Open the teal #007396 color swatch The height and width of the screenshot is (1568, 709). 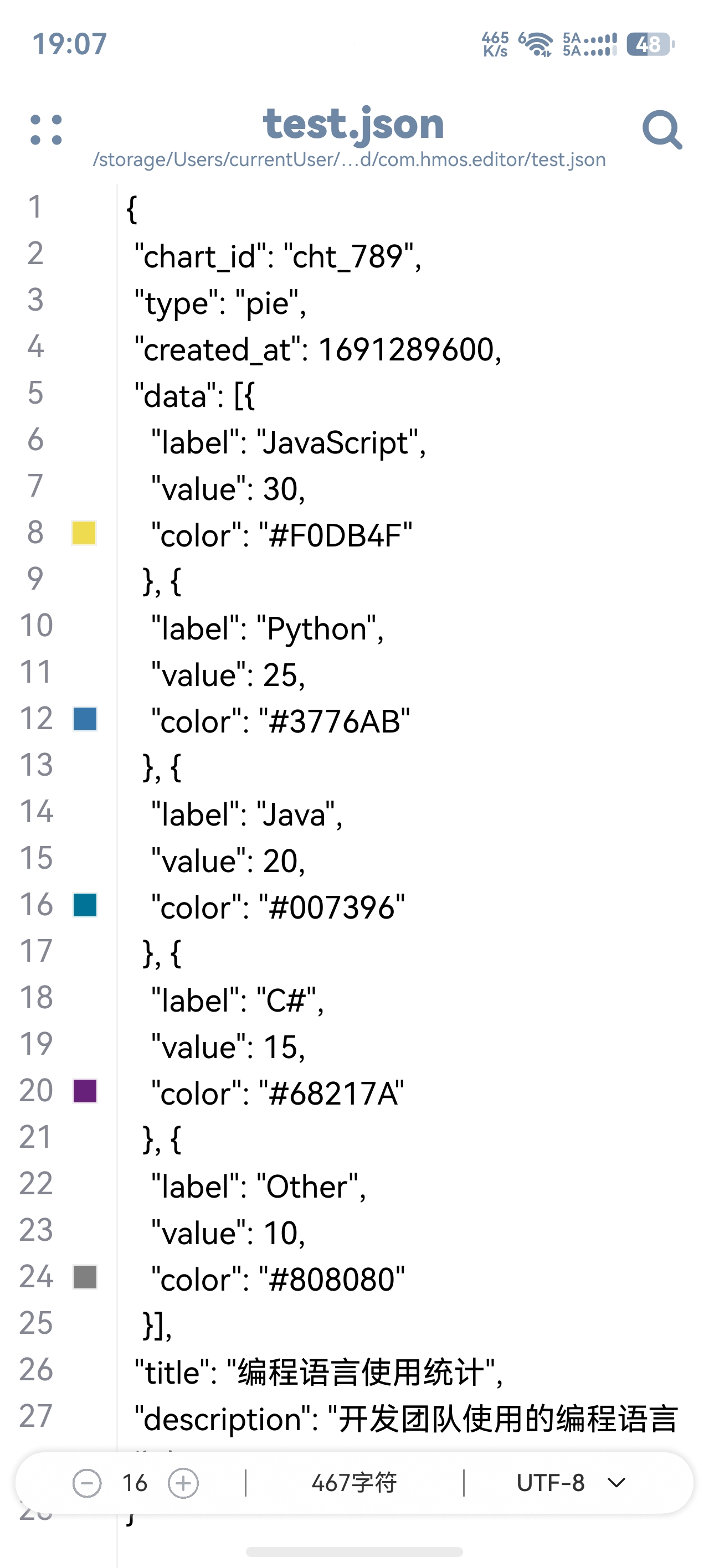[x=85, y=905]
